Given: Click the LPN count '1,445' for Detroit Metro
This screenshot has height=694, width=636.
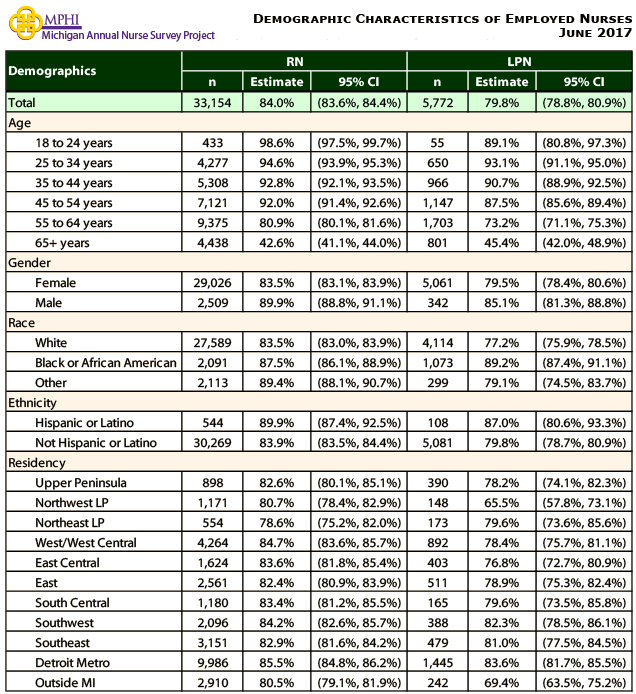Looking at the screenshot, I should 437,663.
